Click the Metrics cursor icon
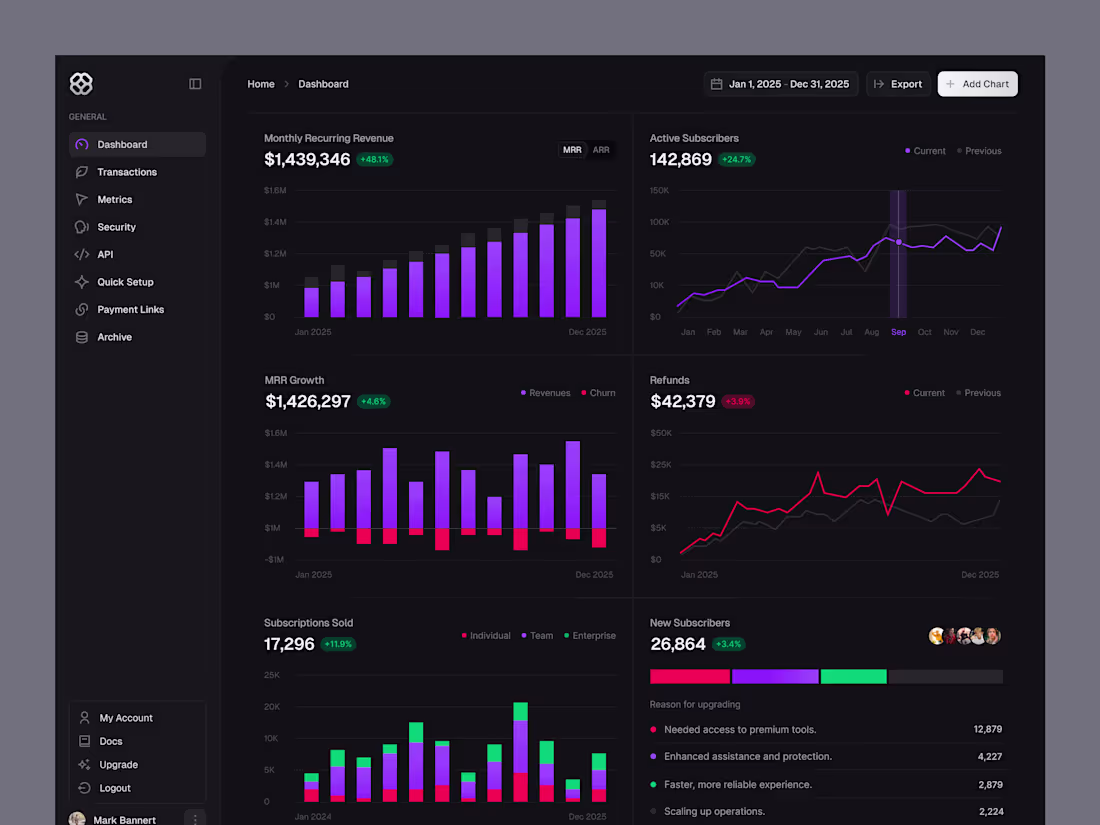The height and width of the screenshot is (825, 1100). [x=82, y=199]
